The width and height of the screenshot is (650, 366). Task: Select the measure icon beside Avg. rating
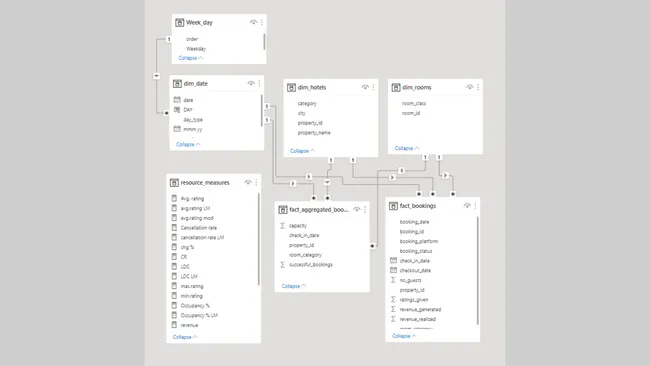(174, 198)
